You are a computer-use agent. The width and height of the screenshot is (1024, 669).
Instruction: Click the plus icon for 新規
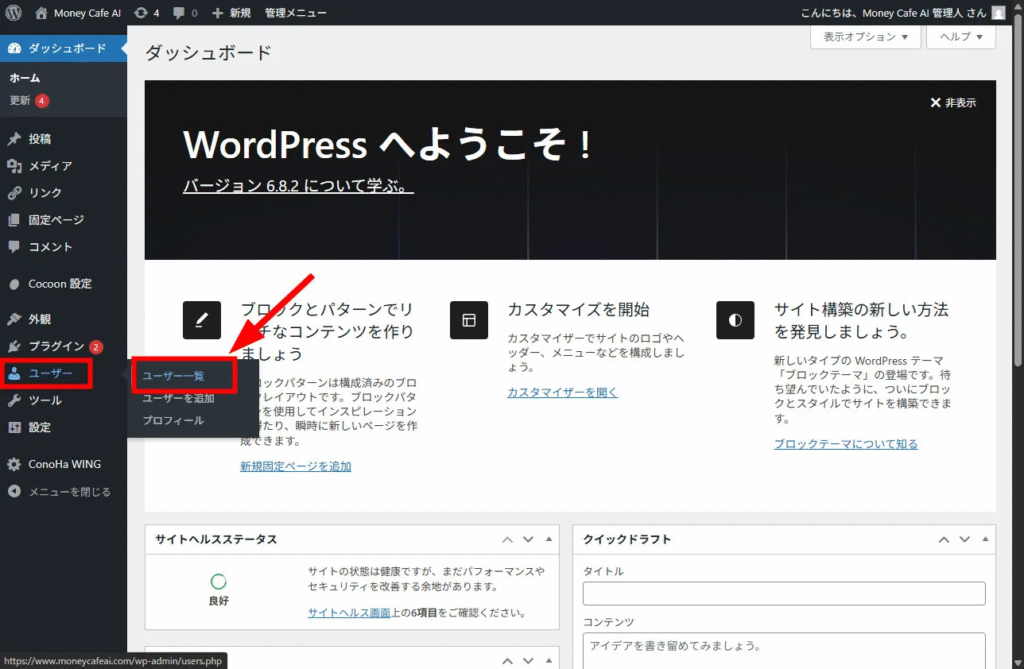point(217,12)
